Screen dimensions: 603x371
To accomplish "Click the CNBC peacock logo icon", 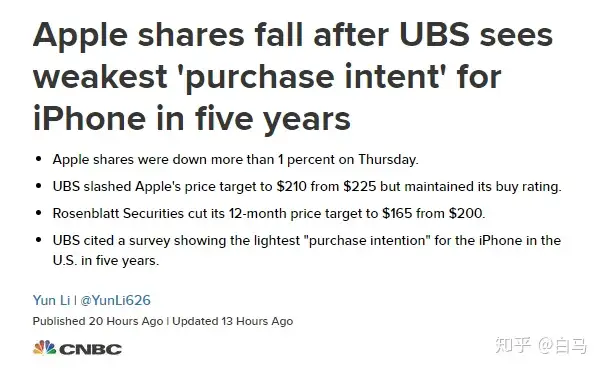I will tap(44, 348).
